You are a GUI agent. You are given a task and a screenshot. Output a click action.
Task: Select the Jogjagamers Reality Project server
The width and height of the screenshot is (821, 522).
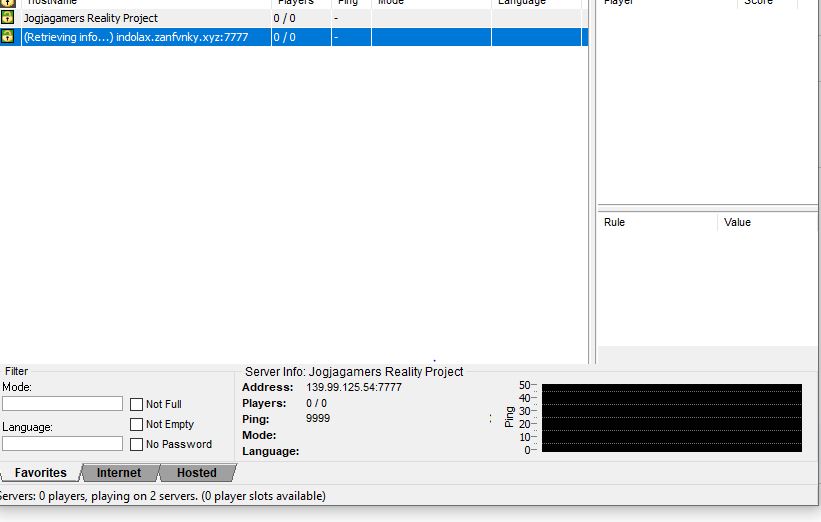point(294,18)
